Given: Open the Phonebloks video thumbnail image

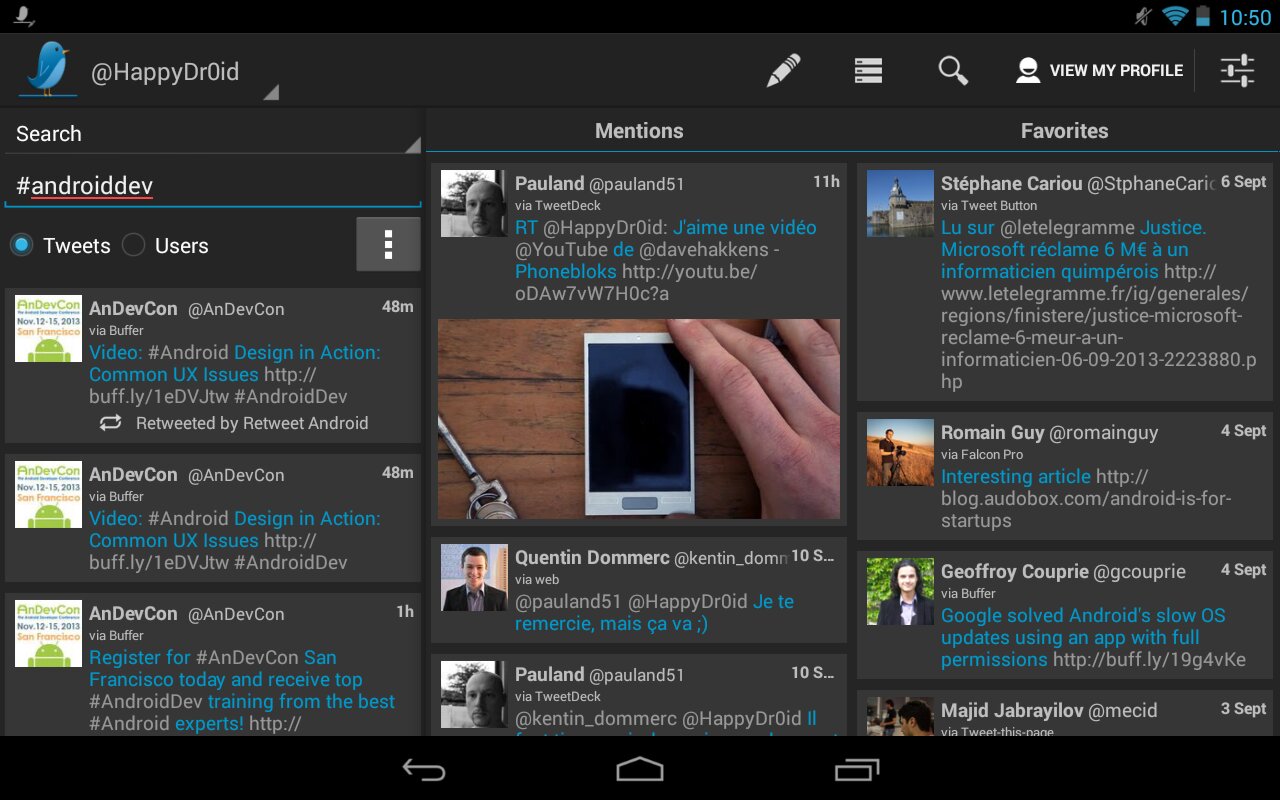Looking at the screenshot, I should [639, 418].
